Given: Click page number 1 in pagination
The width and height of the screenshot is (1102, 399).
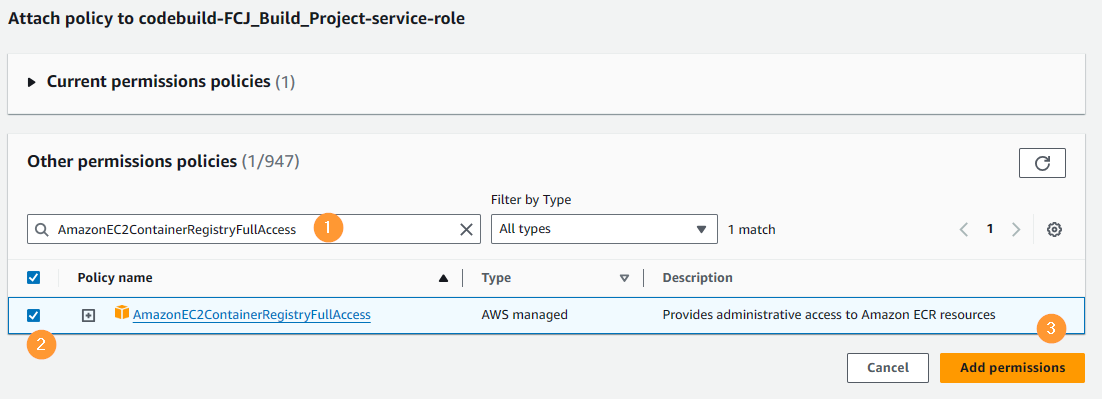Looking at the screenshot, I should 990,229.
